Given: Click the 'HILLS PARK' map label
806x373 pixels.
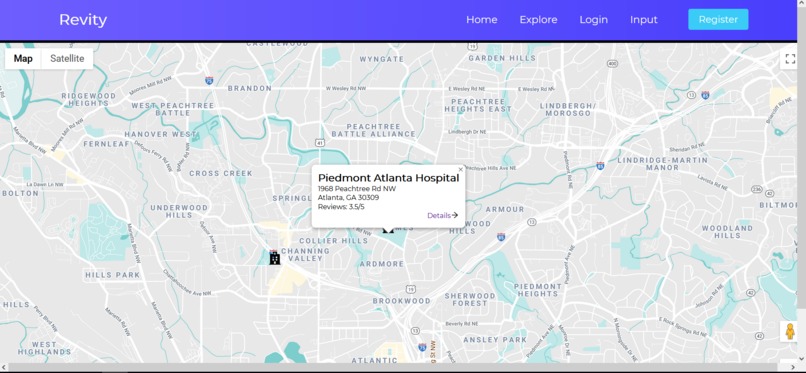Looking at the screenshot, I should [113, 275].
